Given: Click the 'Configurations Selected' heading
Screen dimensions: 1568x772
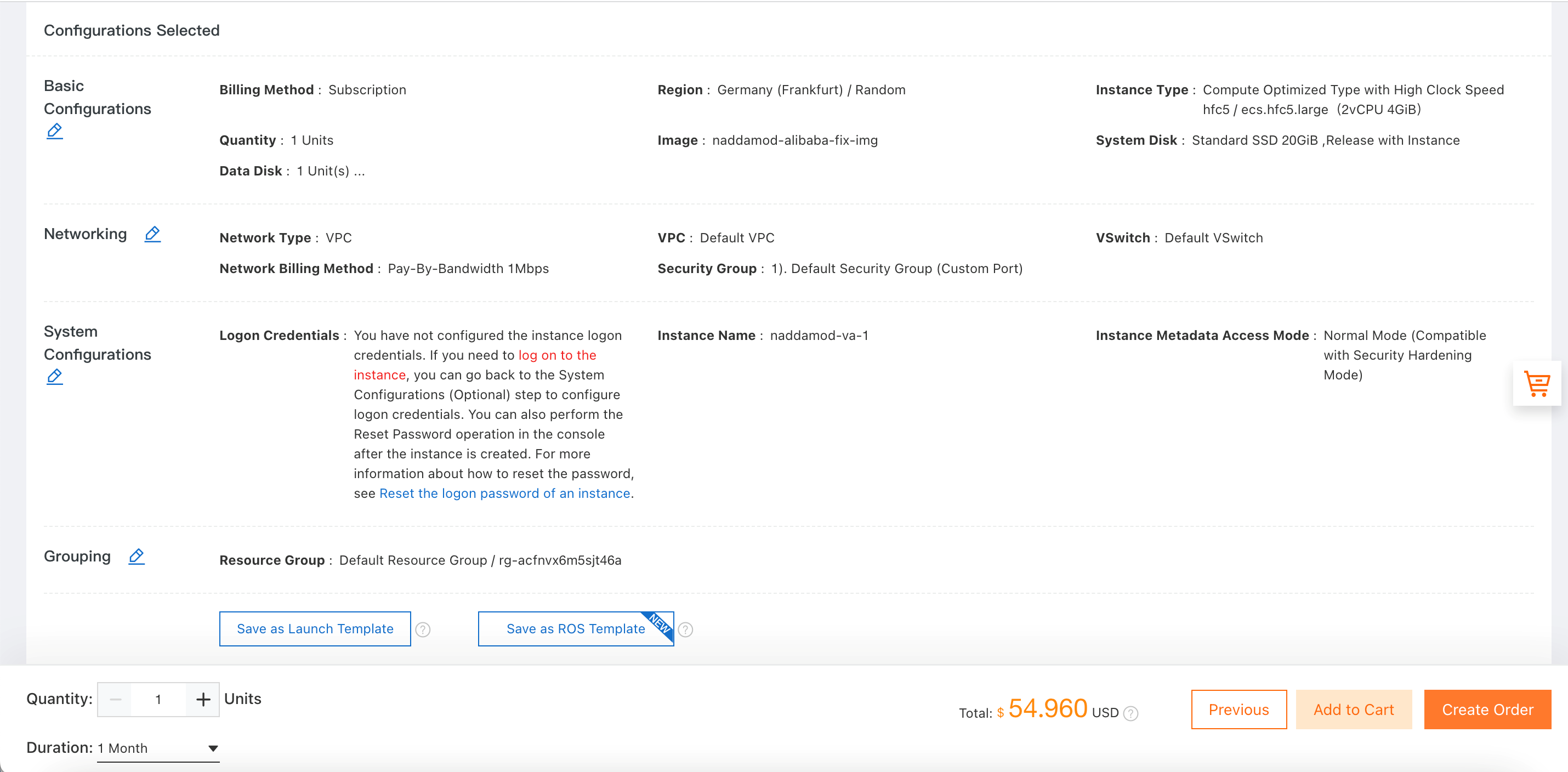Looking at the screenshot, I should (132, 31).
